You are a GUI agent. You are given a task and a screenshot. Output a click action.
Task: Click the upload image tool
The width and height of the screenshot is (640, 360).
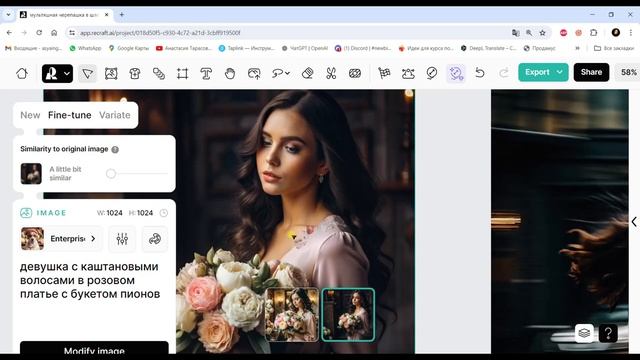point(254,73)
